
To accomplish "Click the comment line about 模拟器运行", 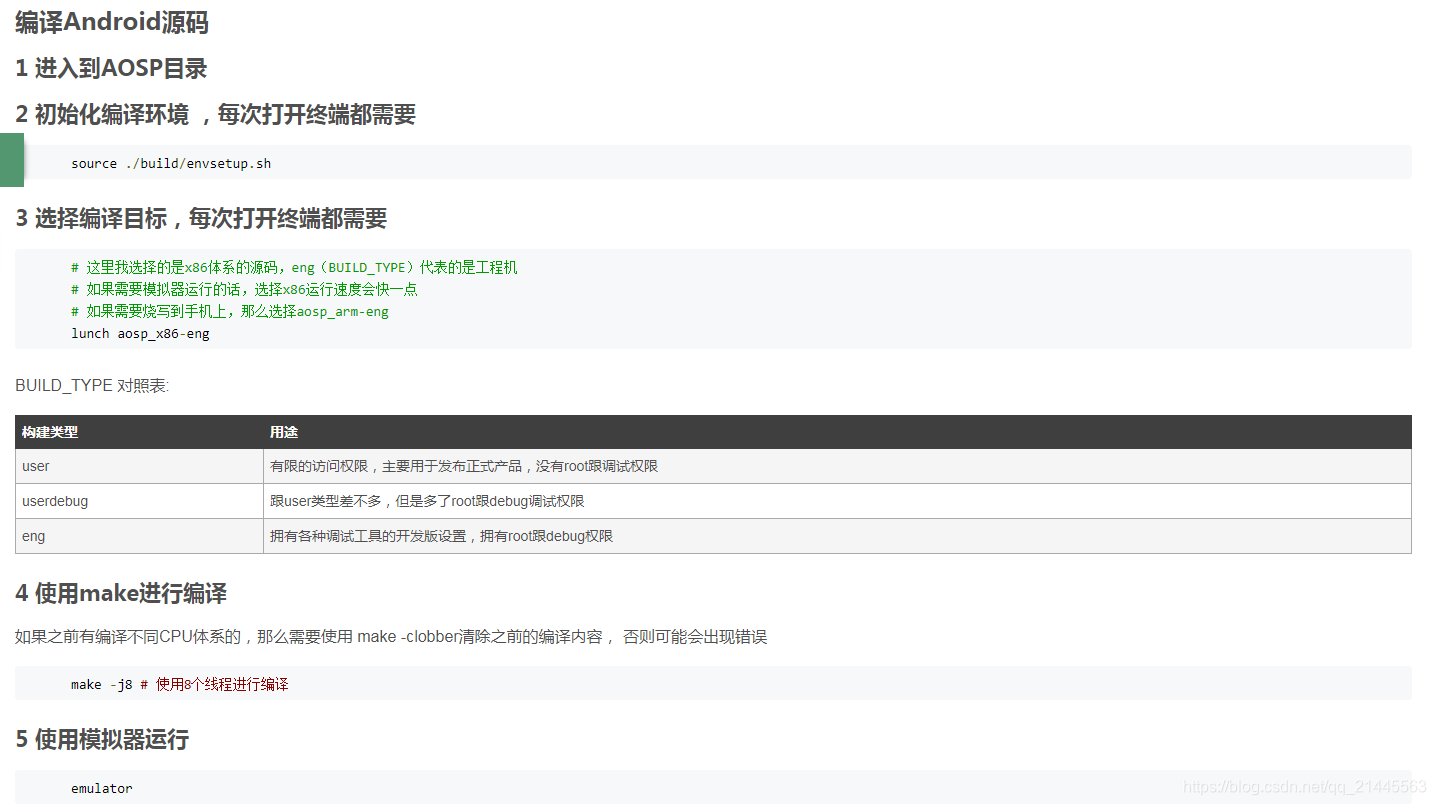I will coord(244,289).
